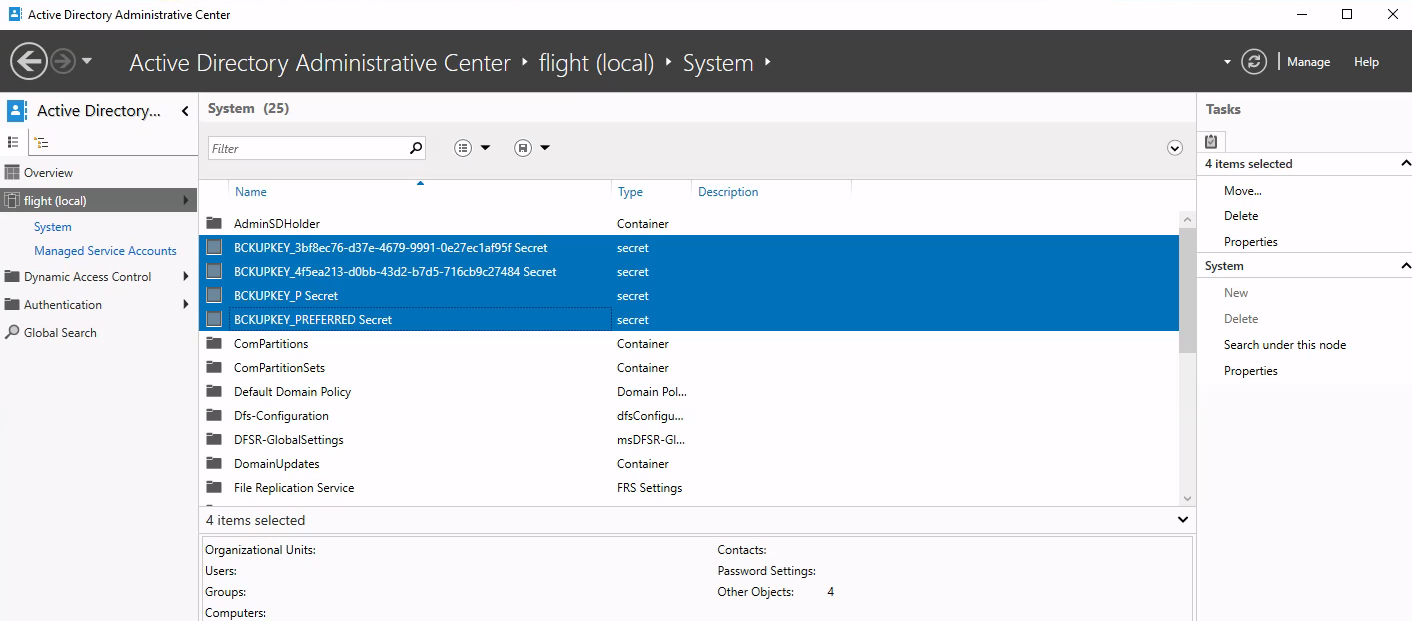Screen dimensions: 1412x621
Task: Click Search under this node task
Action: 1285,345
